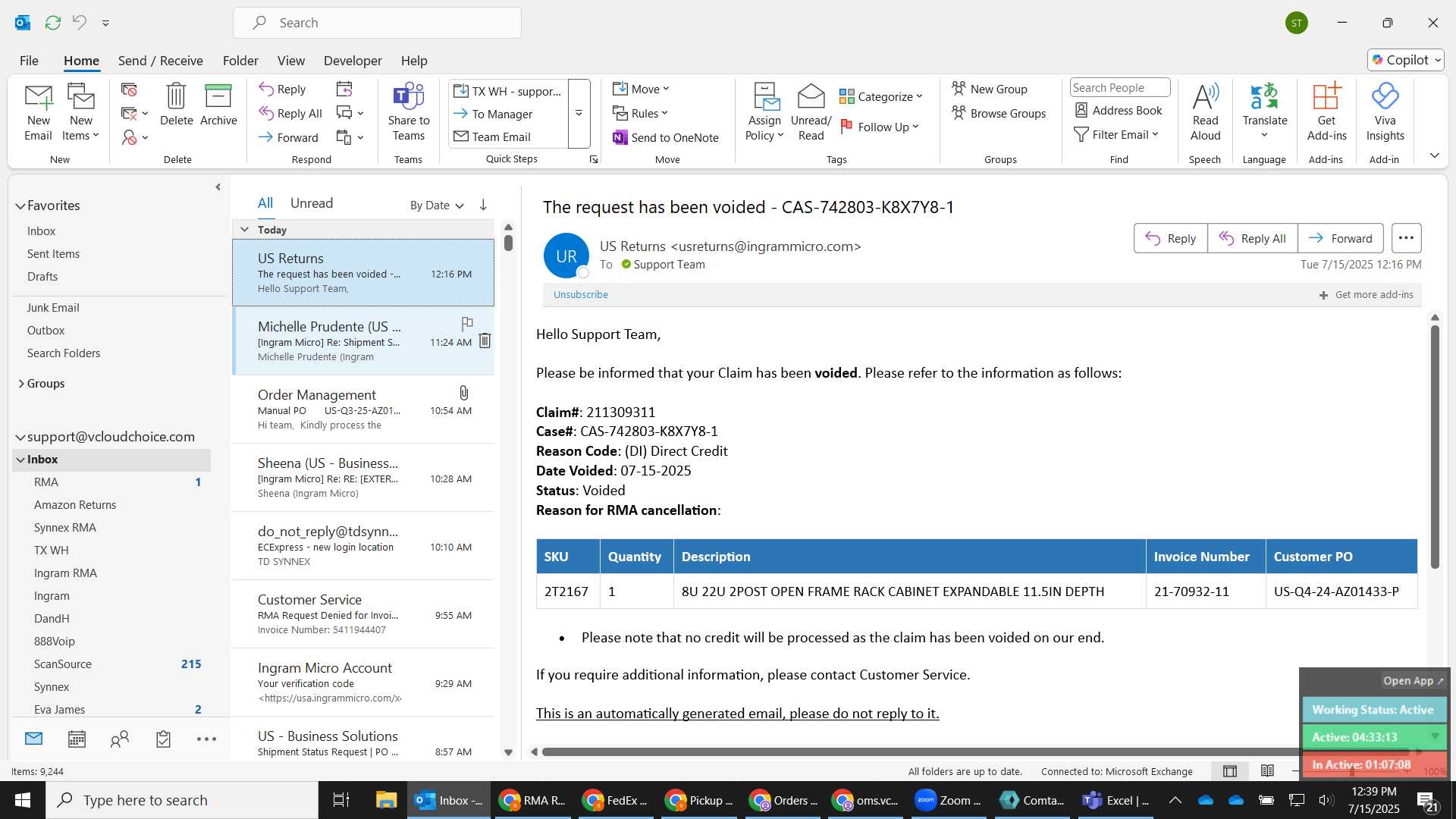
Task: Click the Undo icon in title bar
Action: coord(80,23)
